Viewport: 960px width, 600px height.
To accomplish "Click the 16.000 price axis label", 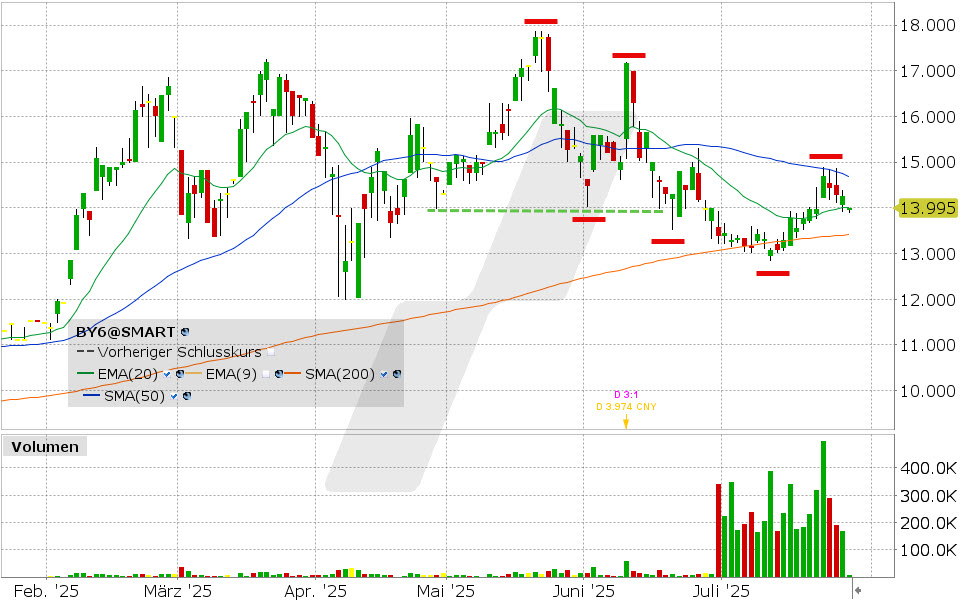I will click(928, 117).
